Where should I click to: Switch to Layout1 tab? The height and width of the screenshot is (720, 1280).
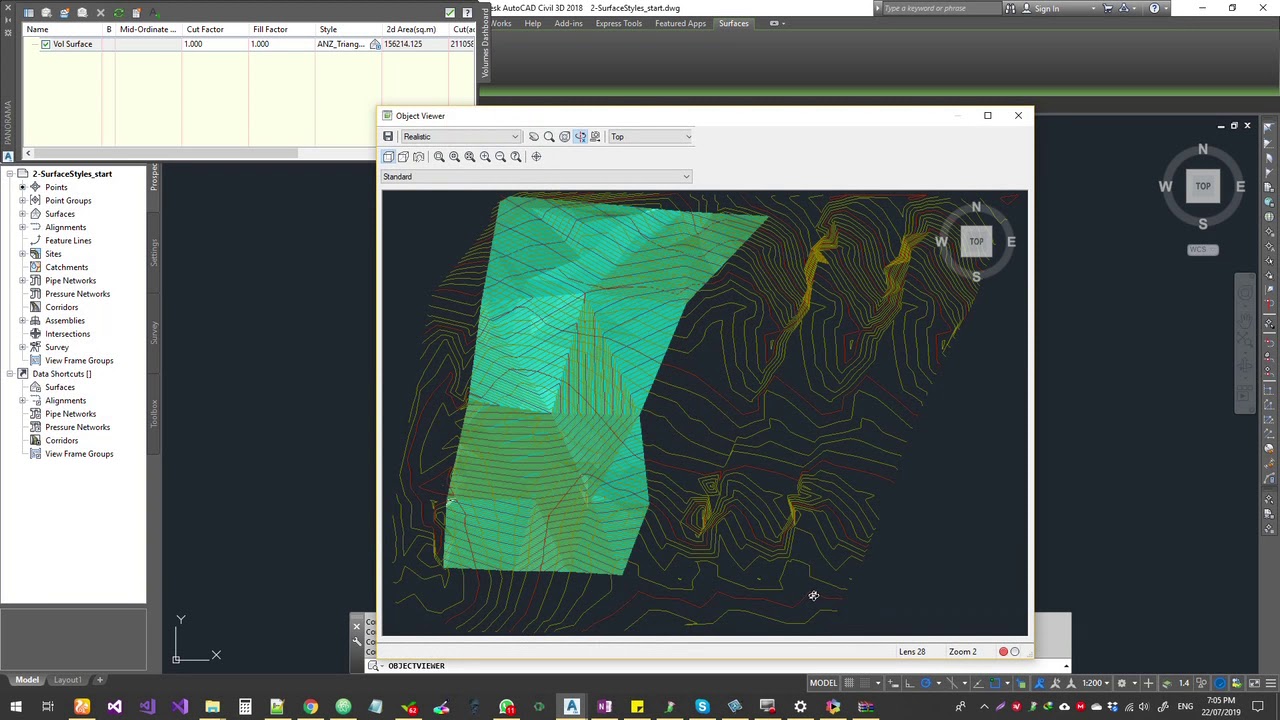point(67,680)
